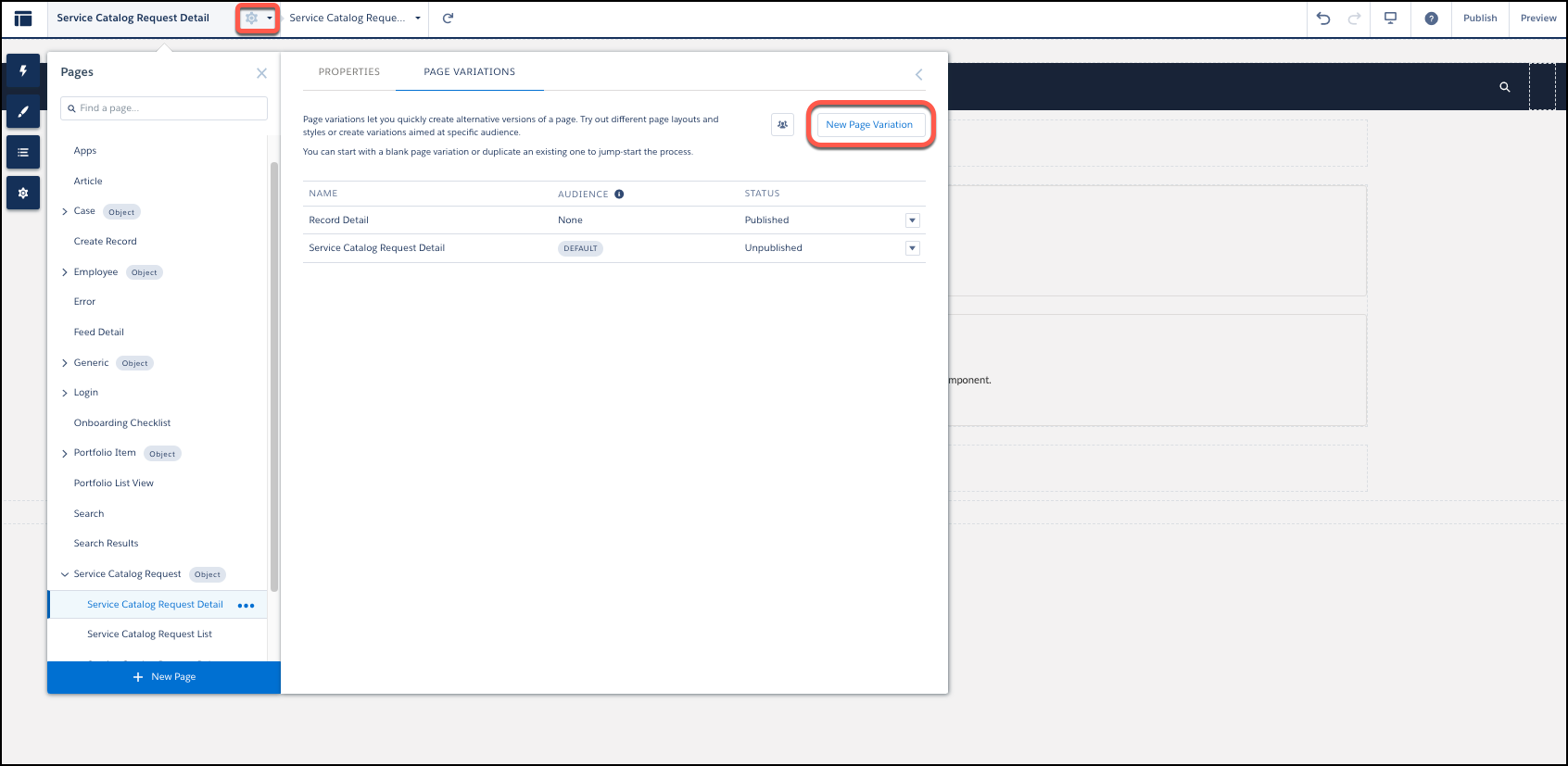
Task: Expand the Employee object pages
Action: (x=65, y=272)
